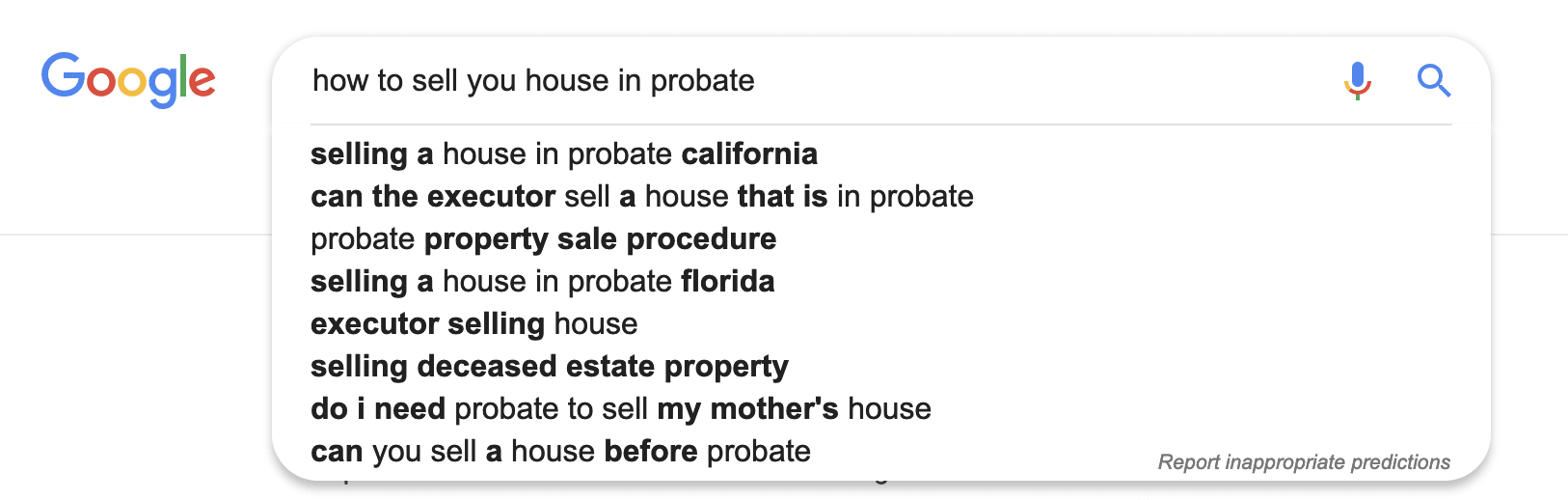Image resolution: width=1568 pixels, height=500 pixels.
Task: Pick 'selling deceased estate property' suggestion
Action: point(880,367)
